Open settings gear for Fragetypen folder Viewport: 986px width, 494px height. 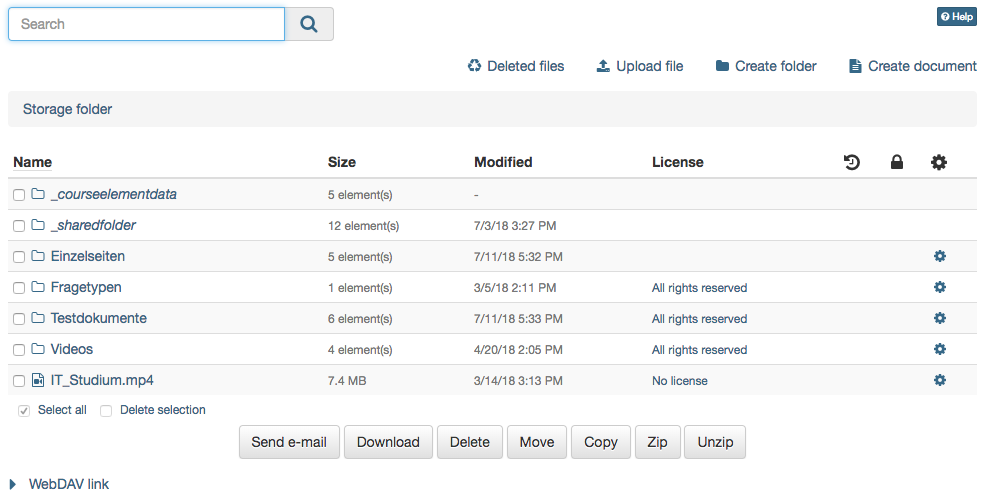(x=939, y=288)
